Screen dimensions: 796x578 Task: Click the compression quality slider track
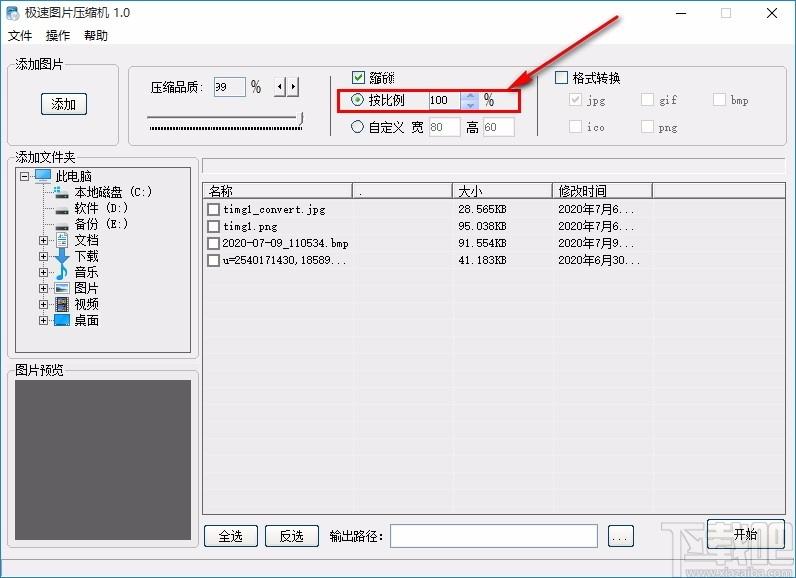tap(225, 118)
